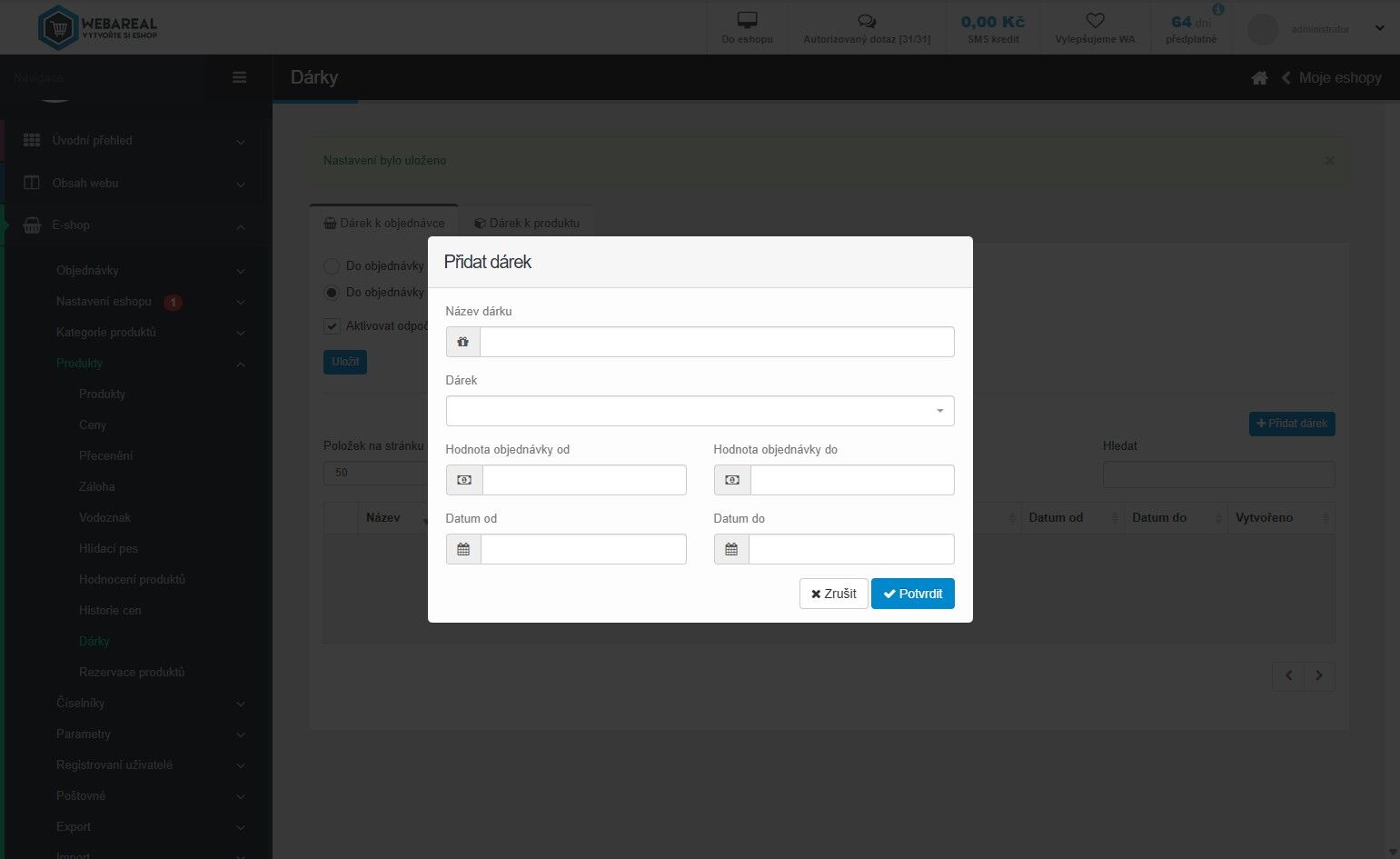1400x859 pixels.
Task: Open Ceny in the sidebar
Action: [x=93, y=425]
